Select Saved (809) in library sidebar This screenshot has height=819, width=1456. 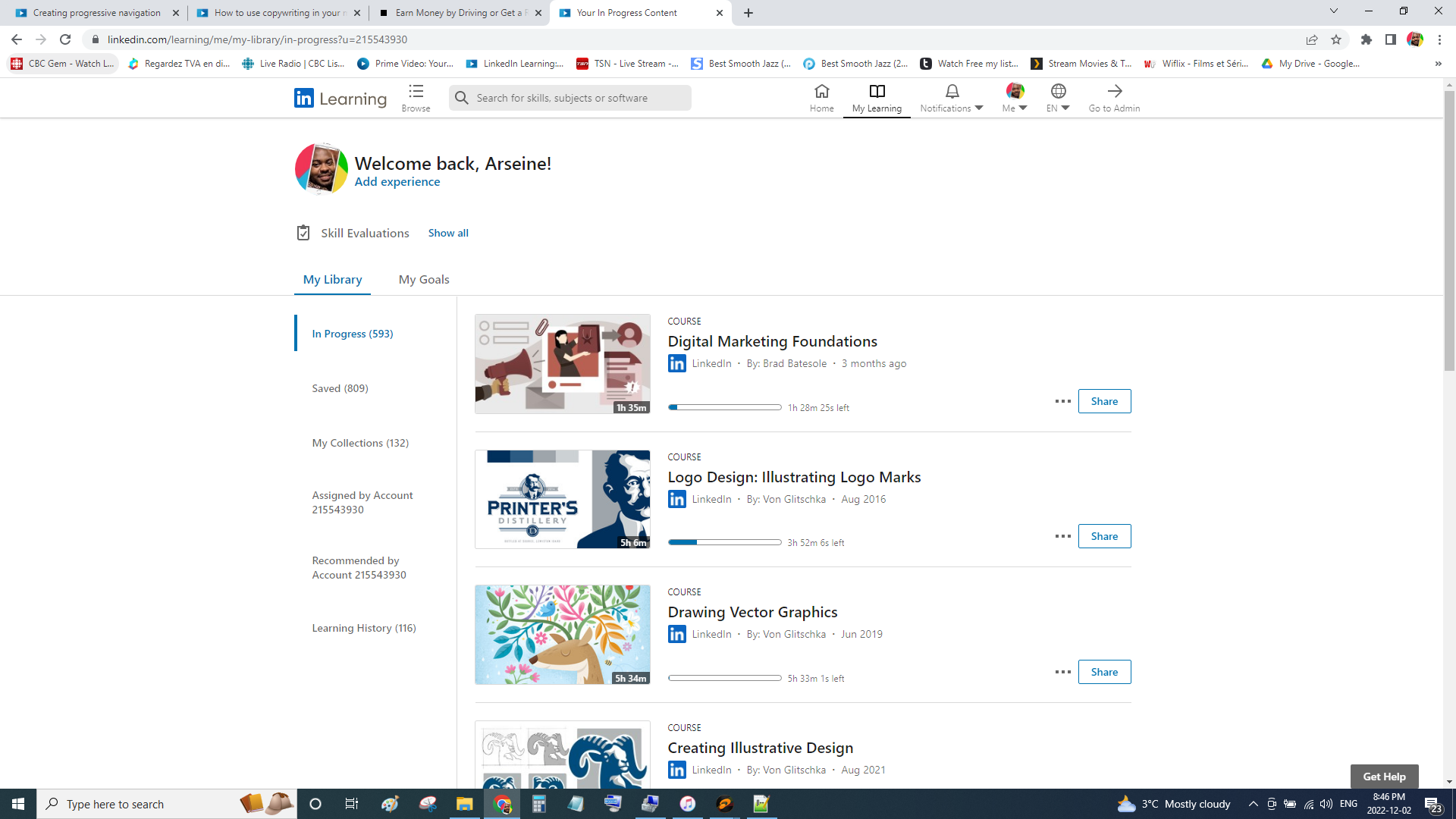pos(340,388)
